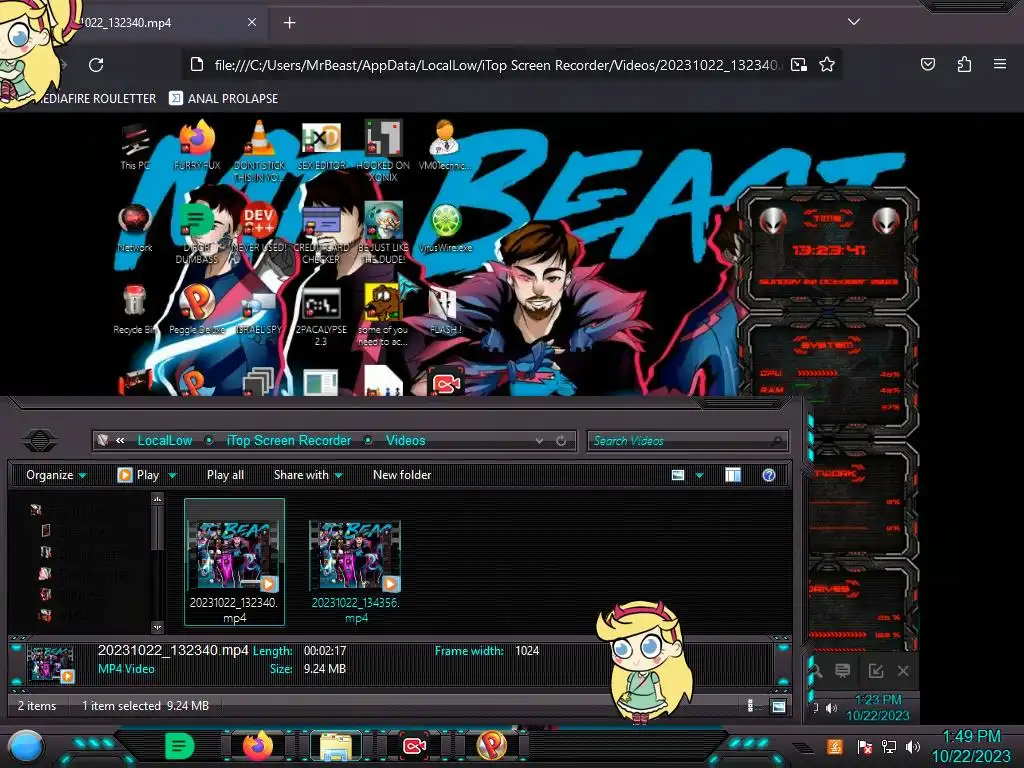Click iTop Screen Recorder breadcrumb segment
Screen dimensions: 1024x768
coord(289,440)
